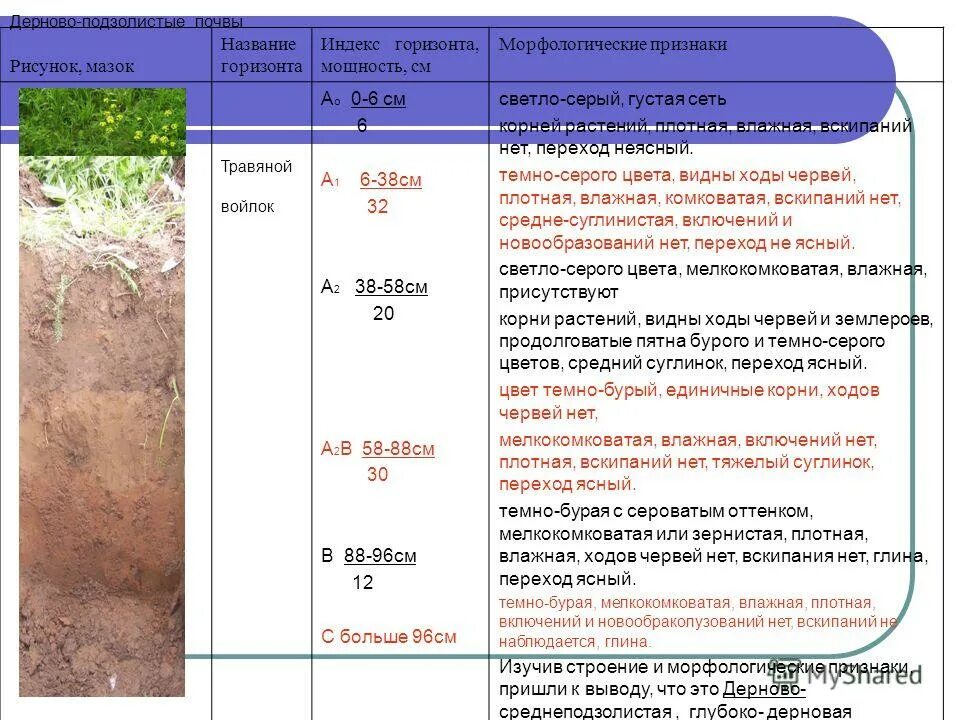960x720 pixels.
Task: Click the underlined "38-58см" text
Action: tap(393, 285)
